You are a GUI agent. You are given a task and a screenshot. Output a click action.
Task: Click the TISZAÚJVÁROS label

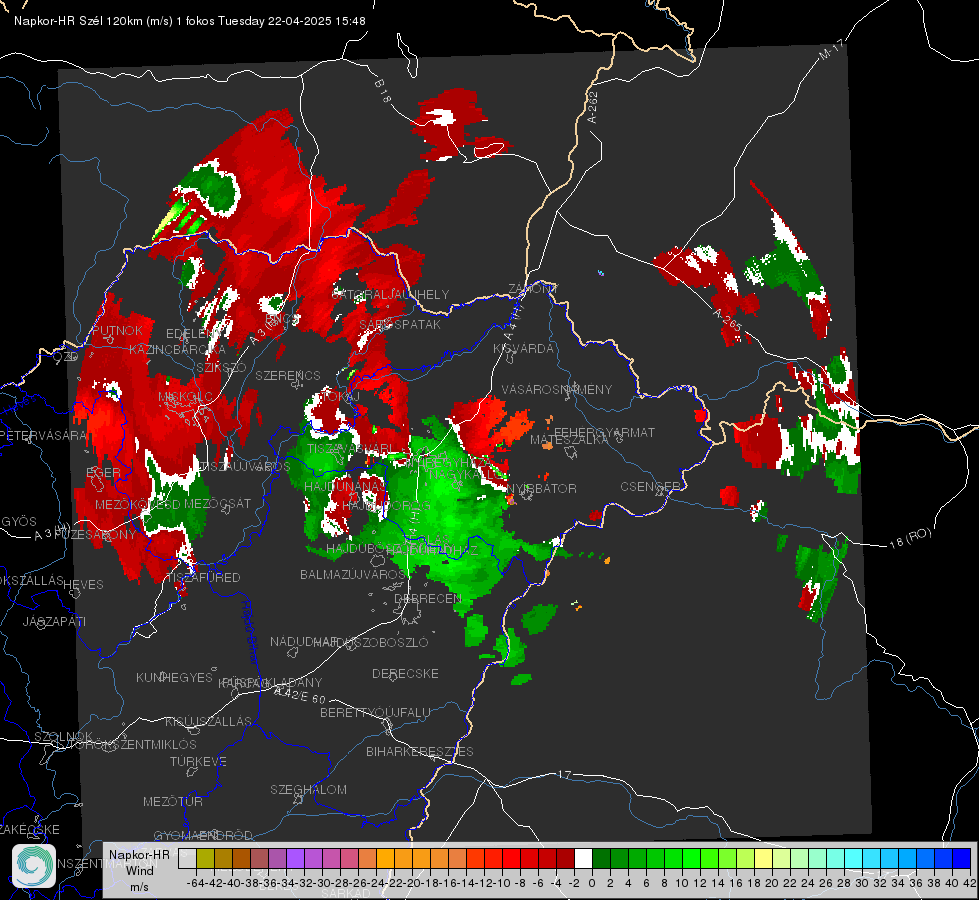(244, 467)
